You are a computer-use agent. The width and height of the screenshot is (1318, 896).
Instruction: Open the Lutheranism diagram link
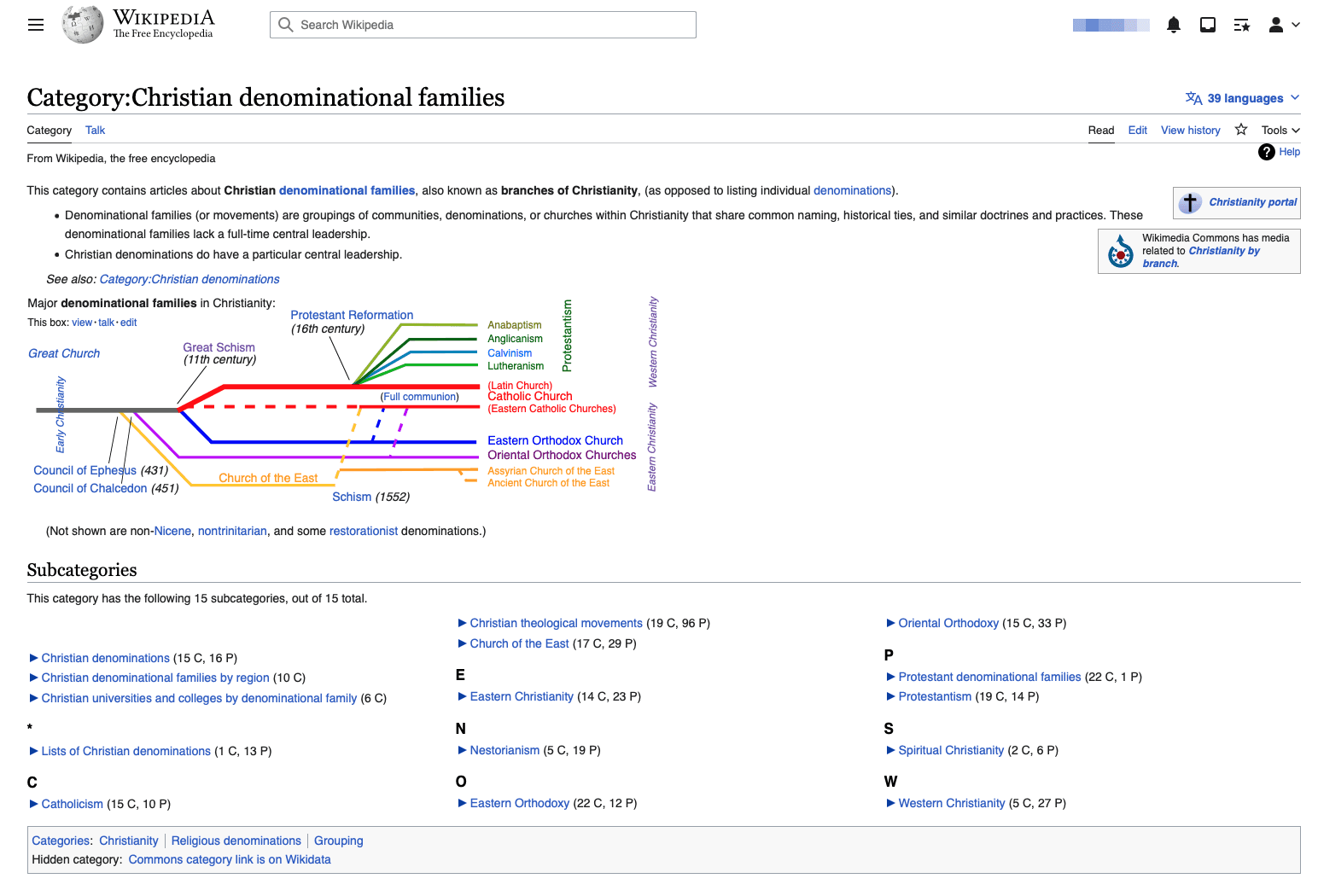516,366
